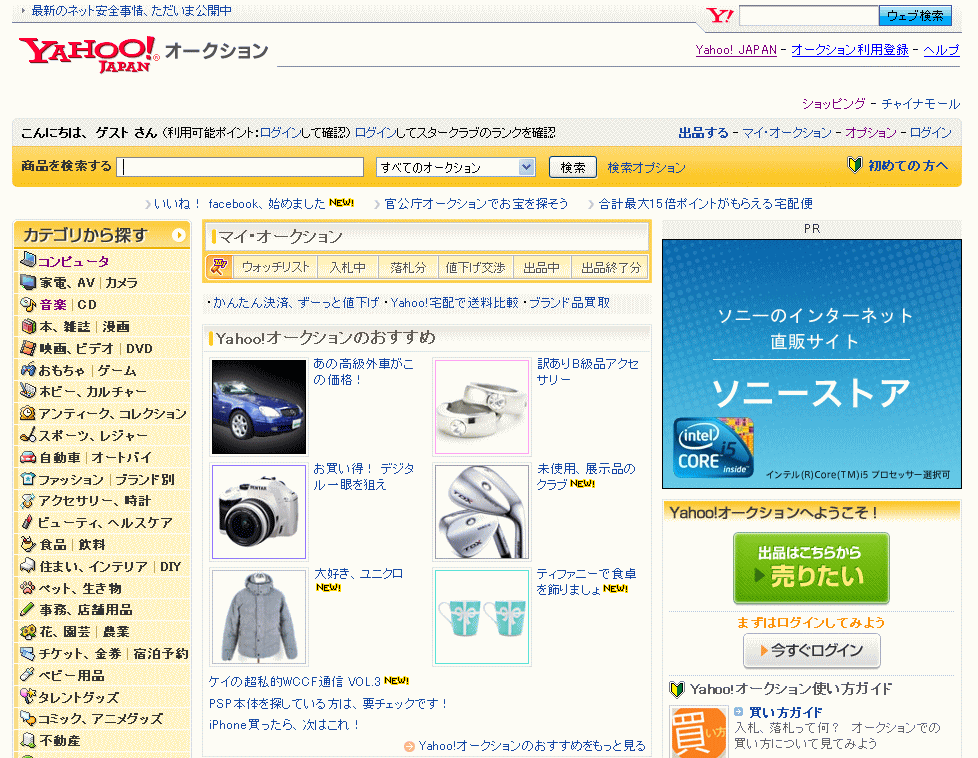This screenshot has height=758, width=978.
Task: Open the チャイナモール link
Action: (921, 104)
